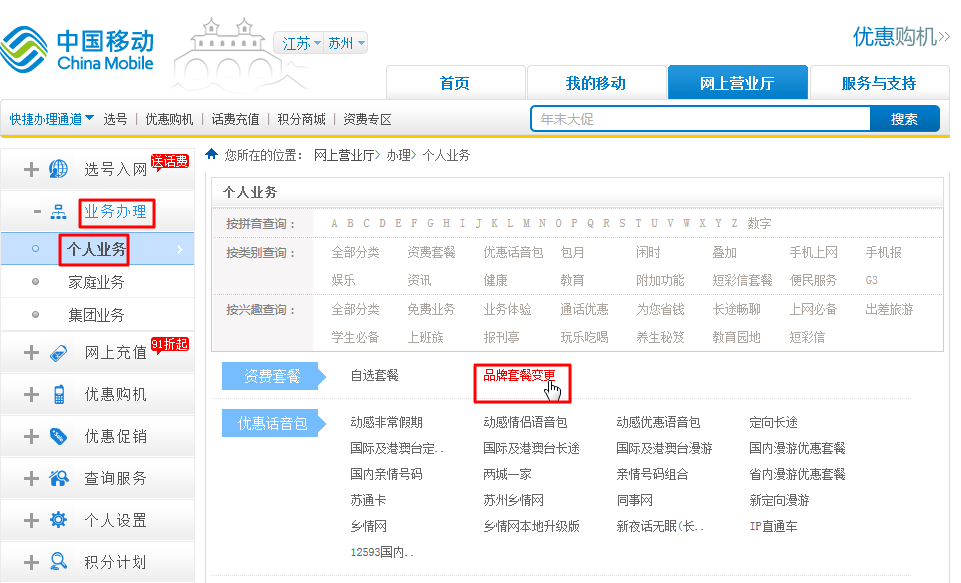The width and height of the screenshot is (961, 583).
Task: Open the 动感非常假期 link
Action: [x=387, y=422]
